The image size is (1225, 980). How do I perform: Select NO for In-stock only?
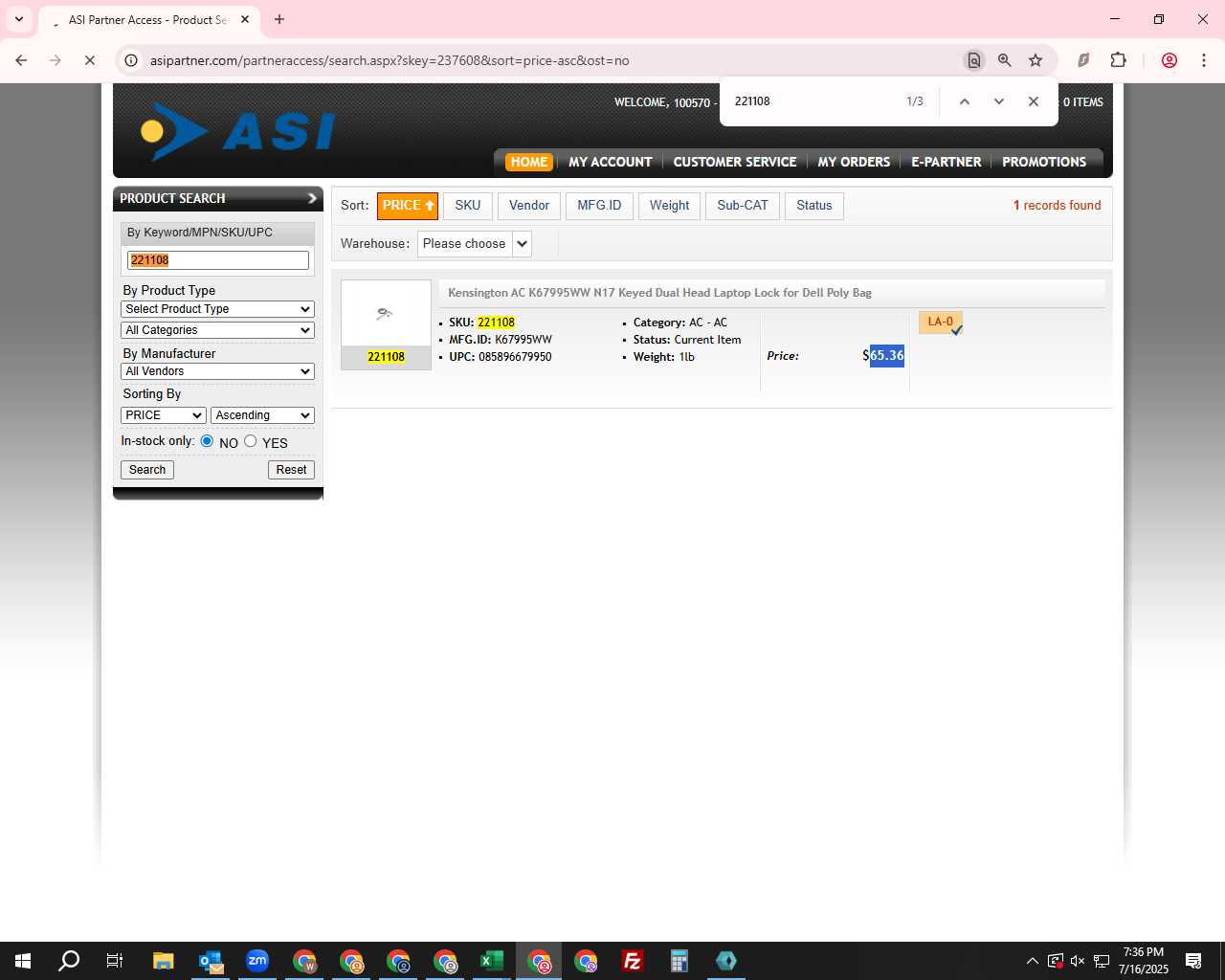[207, 441]
